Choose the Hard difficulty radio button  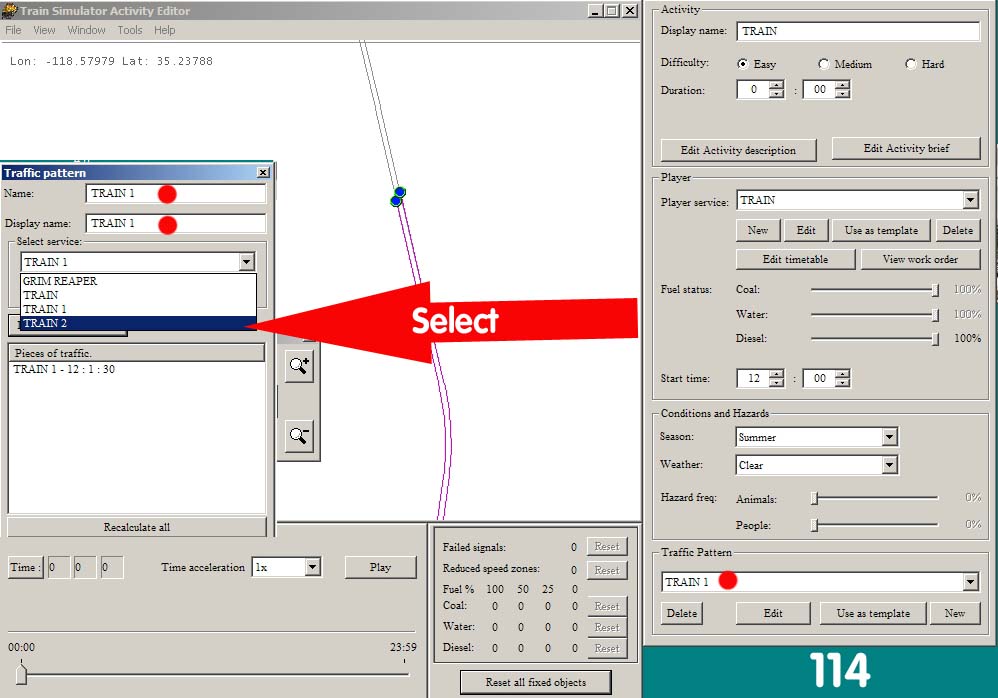point(910,64)
